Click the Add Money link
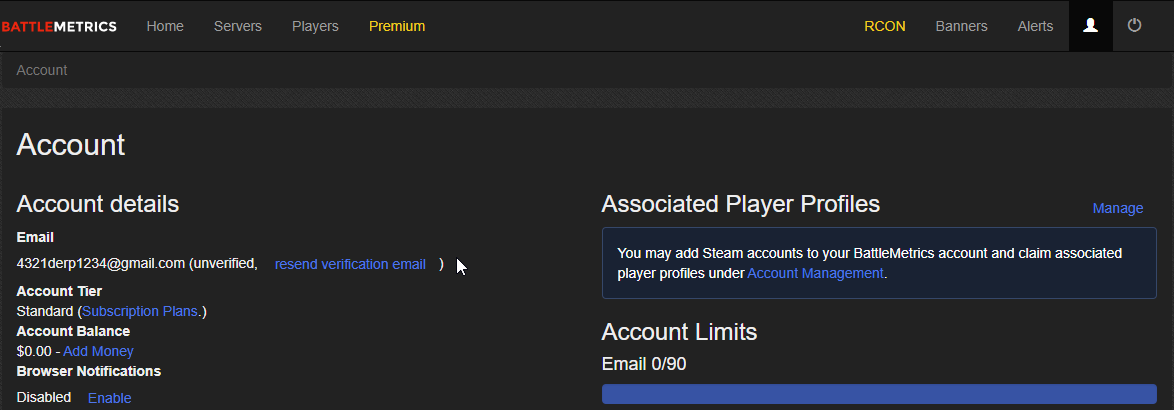 click(98, 351)
